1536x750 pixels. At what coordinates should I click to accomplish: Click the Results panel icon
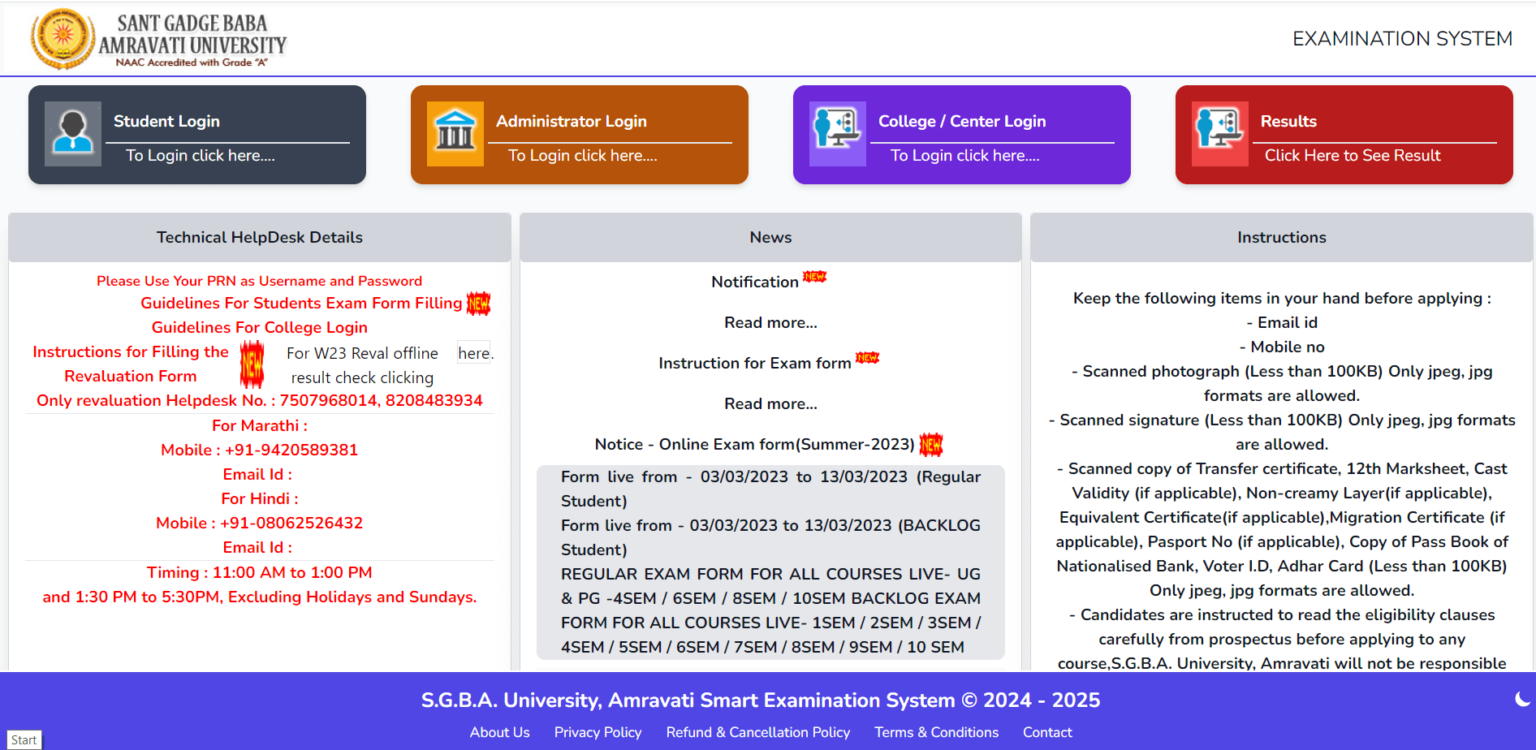tap(1219, 134)
